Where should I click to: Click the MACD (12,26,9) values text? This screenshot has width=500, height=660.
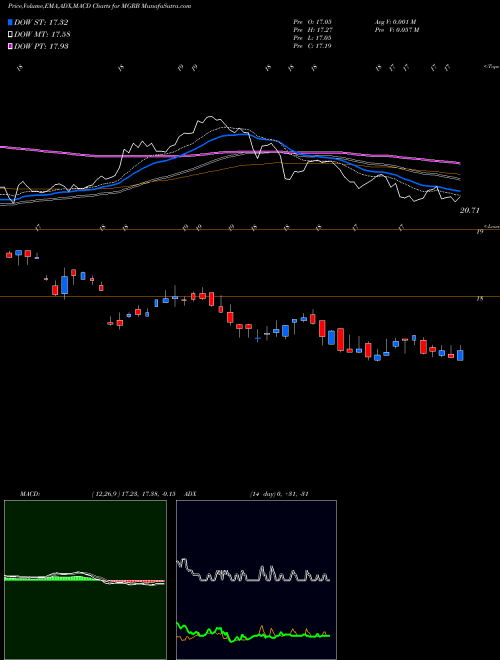[133, 494]
